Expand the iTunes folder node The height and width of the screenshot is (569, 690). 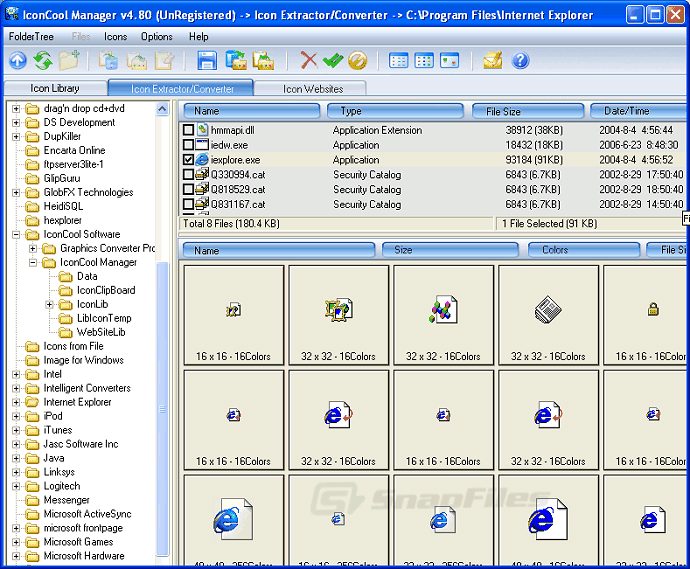point(16,430)
